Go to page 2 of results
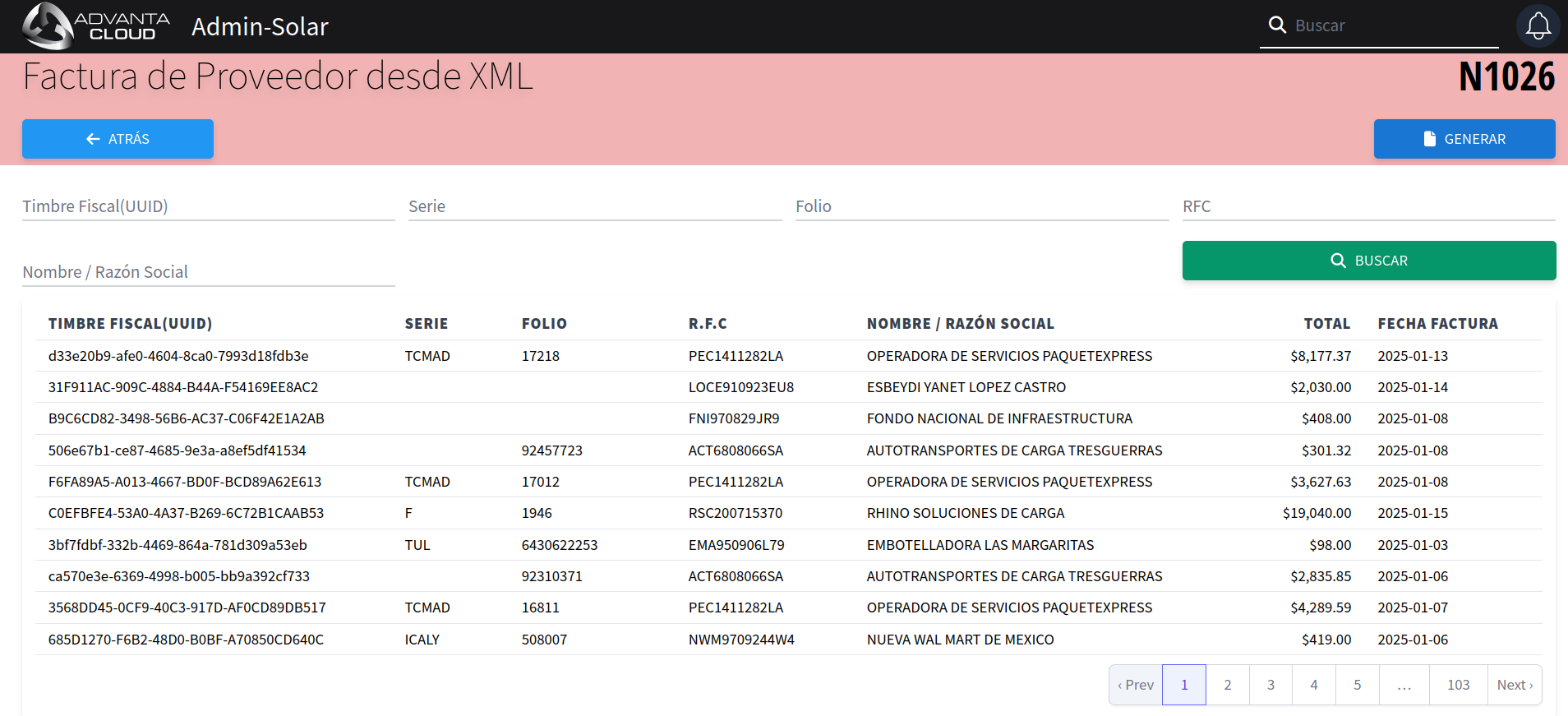 (1228, 685)
